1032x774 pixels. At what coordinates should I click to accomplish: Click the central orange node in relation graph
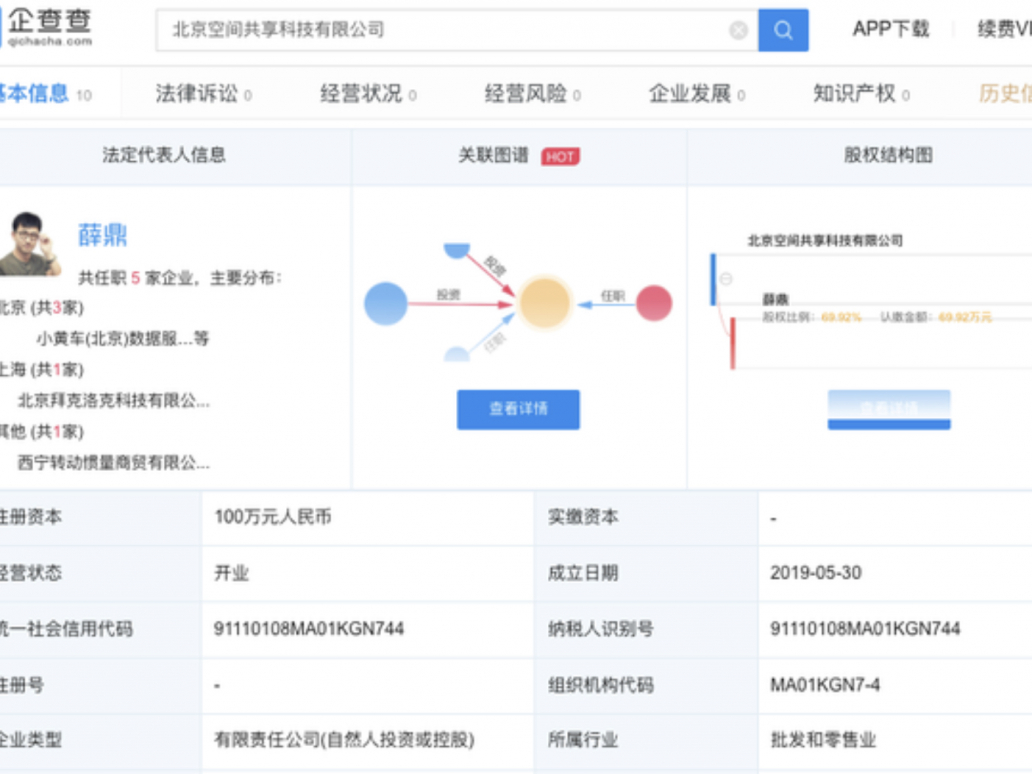pyautogui.click(x=545, y=303)
